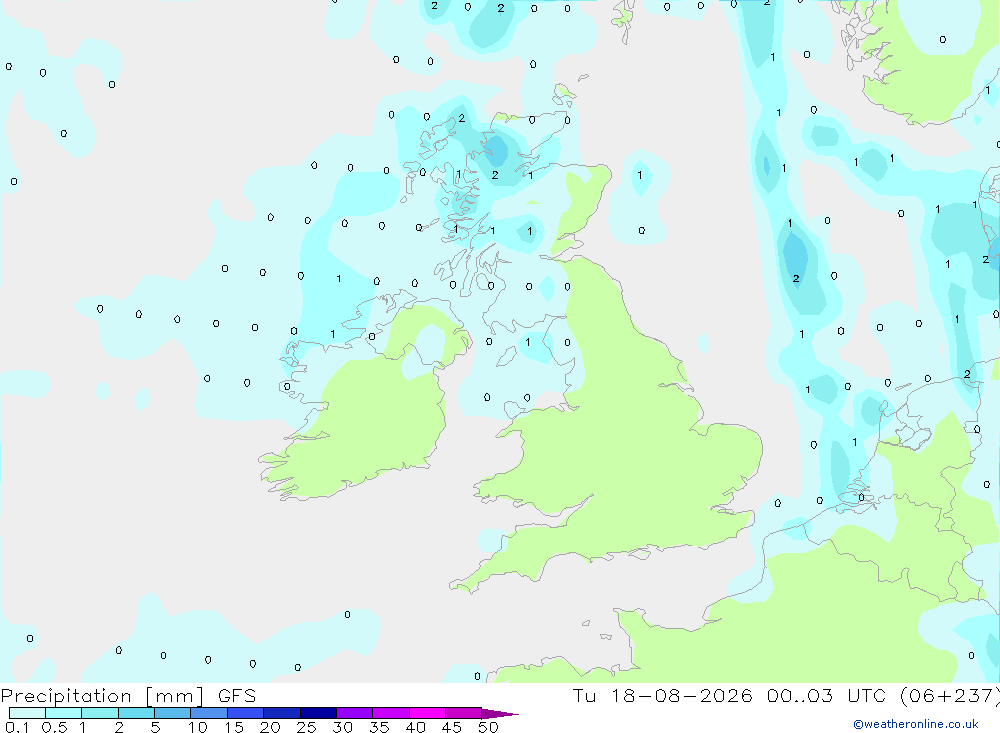Click the "(06+237)" forecast run text
Image resolution: width=1000 pixels, height=733 pixels.
point(950,696)
